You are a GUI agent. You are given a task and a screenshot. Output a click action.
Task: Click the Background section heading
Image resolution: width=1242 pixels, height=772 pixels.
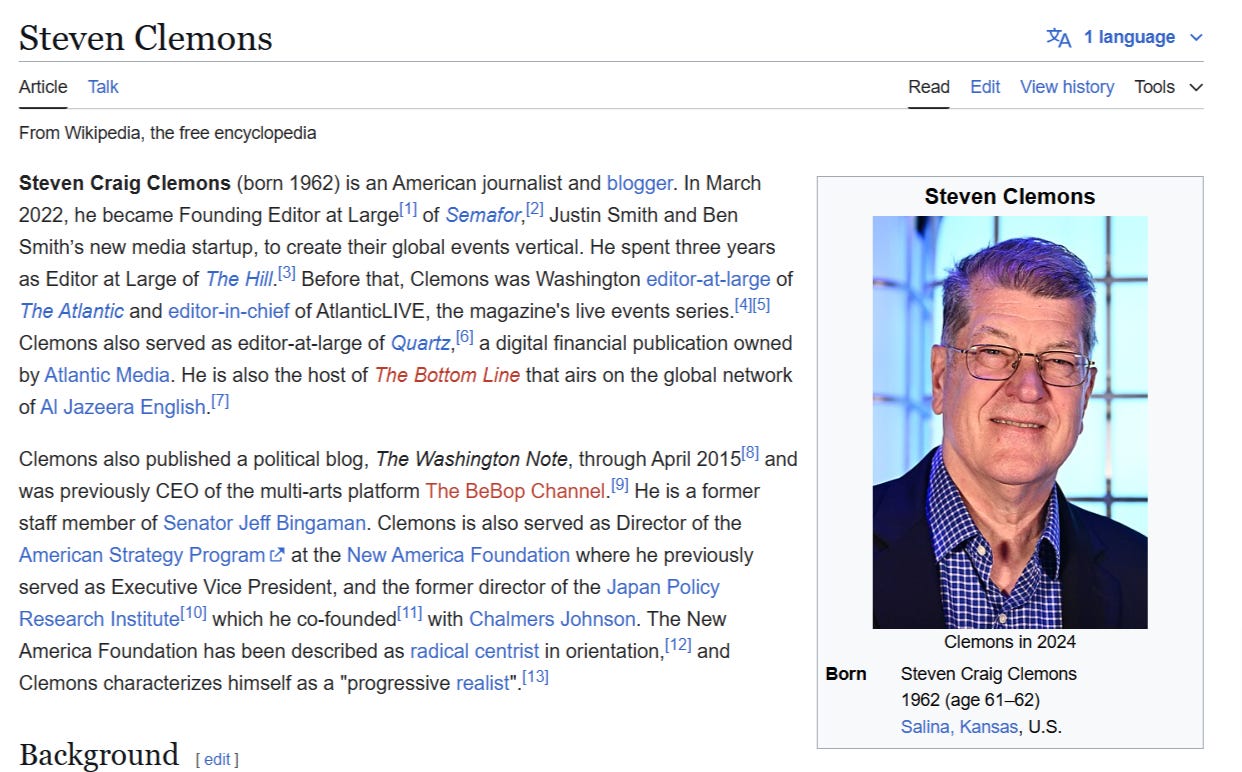click(99, 754)
